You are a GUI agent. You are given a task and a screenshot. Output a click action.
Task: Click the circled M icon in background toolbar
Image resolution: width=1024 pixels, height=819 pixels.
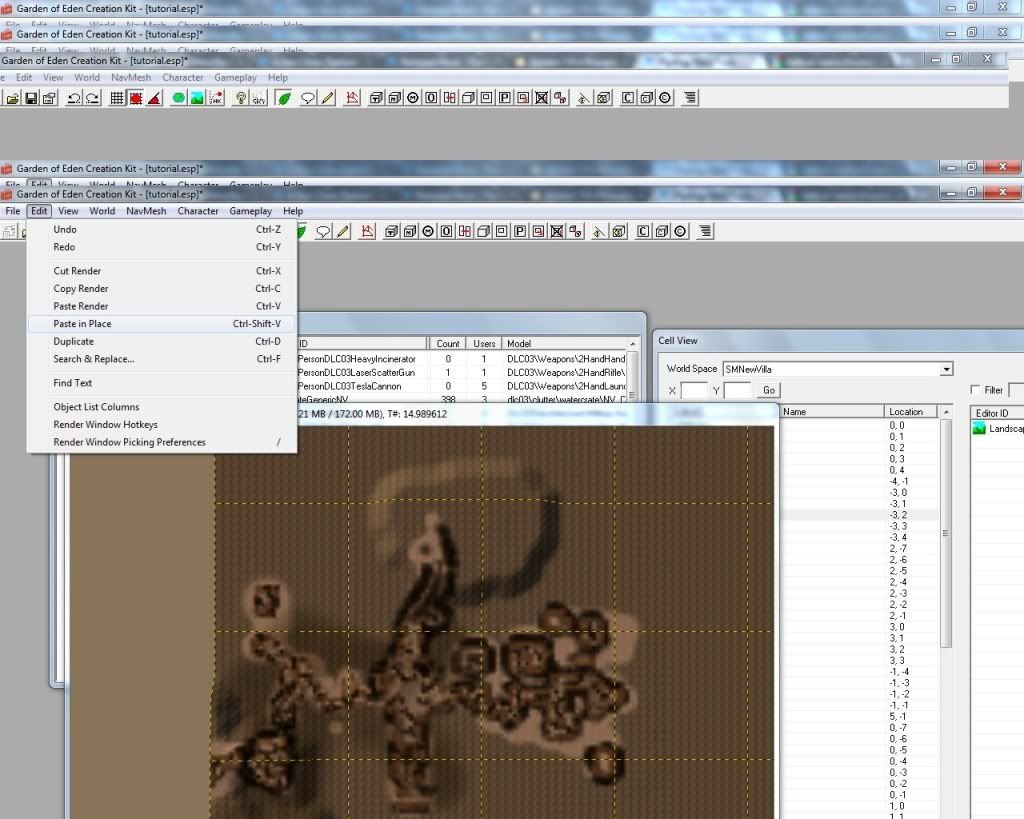pos(413,98)
